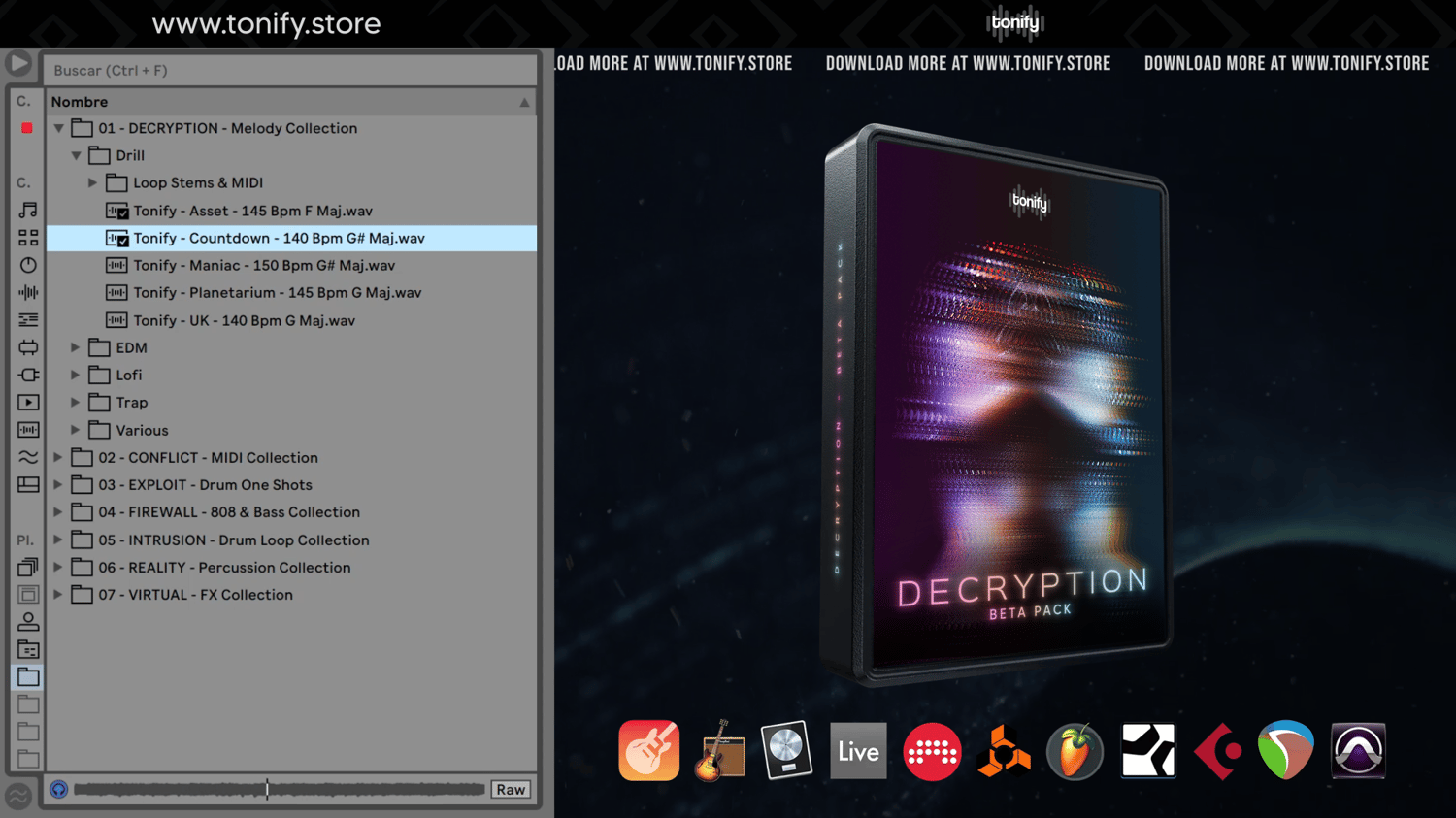1456x818 pixels.
Task: Click the GarageBand white guitar icon
Action: click(649, 750)
